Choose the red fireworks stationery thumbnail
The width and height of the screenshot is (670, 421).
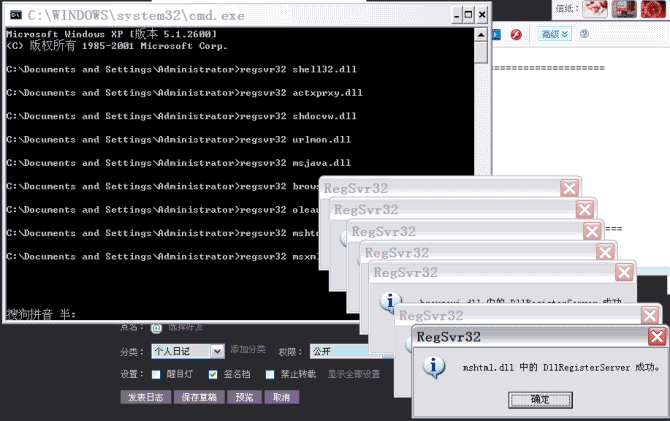(x=653, y=9)
